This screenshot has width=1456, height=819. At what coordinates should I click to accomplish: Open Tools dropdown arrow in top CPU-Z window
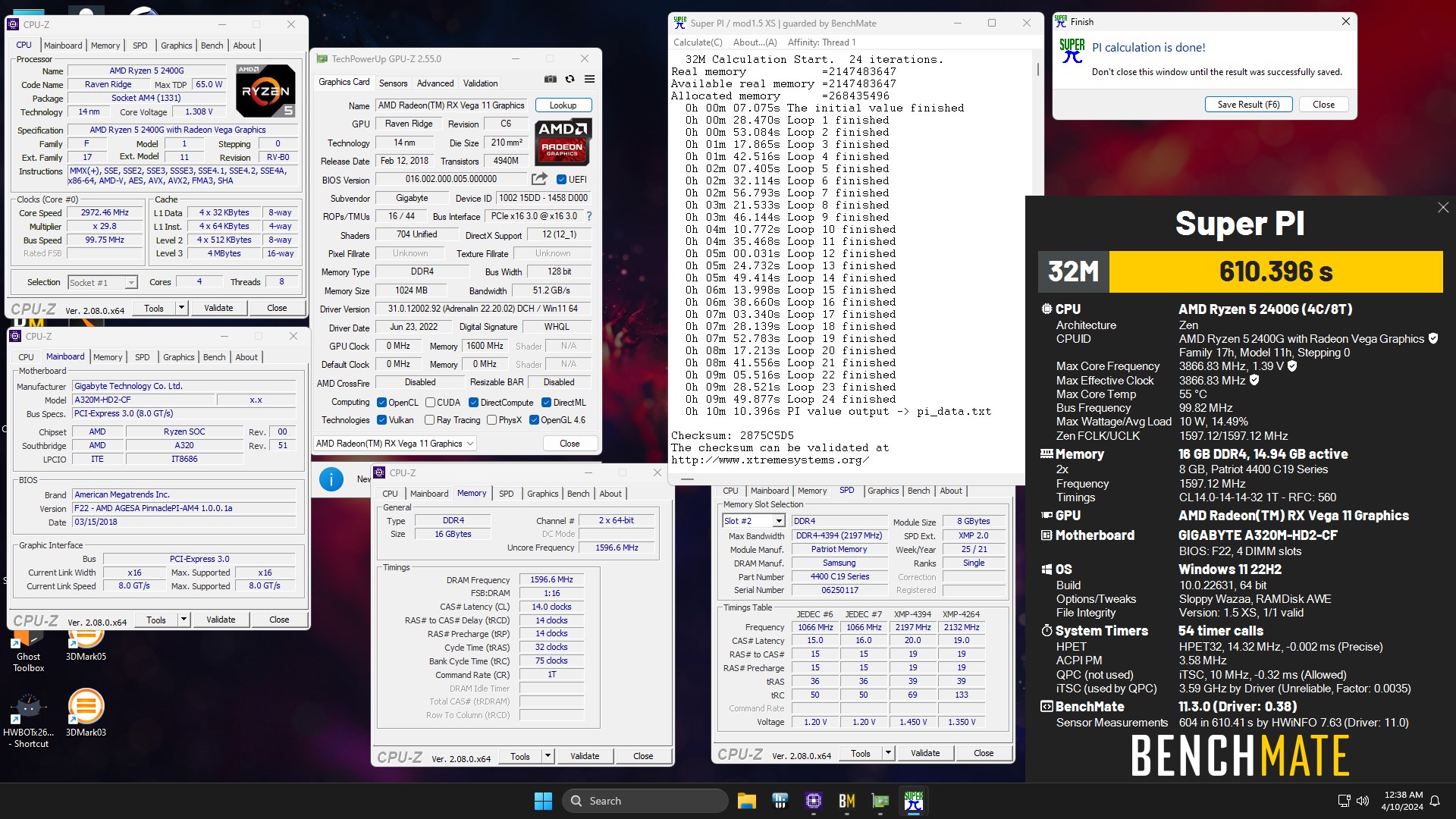click(181, 308)
